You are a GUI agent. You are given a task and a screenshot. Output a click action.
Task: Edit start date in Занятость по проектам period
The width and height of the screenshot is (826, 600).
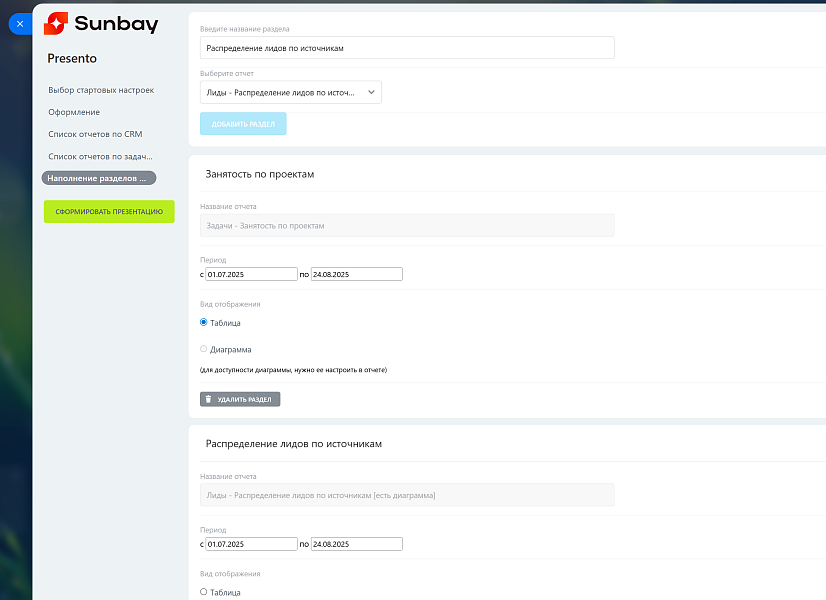(251, 274)
